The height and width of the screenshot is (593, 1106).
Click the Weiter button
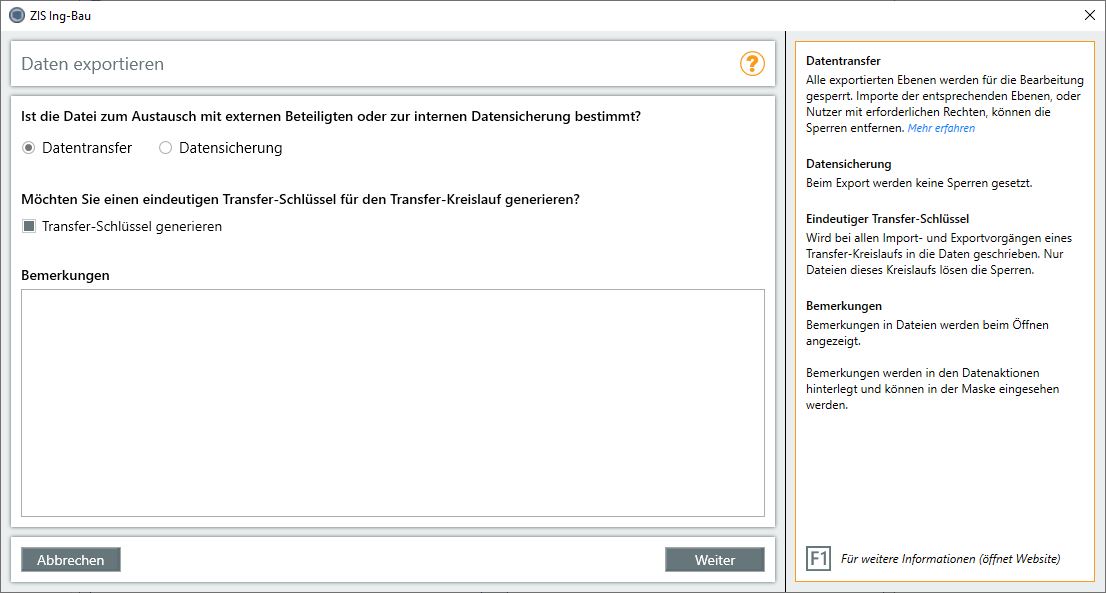click(x=715, y=559)
